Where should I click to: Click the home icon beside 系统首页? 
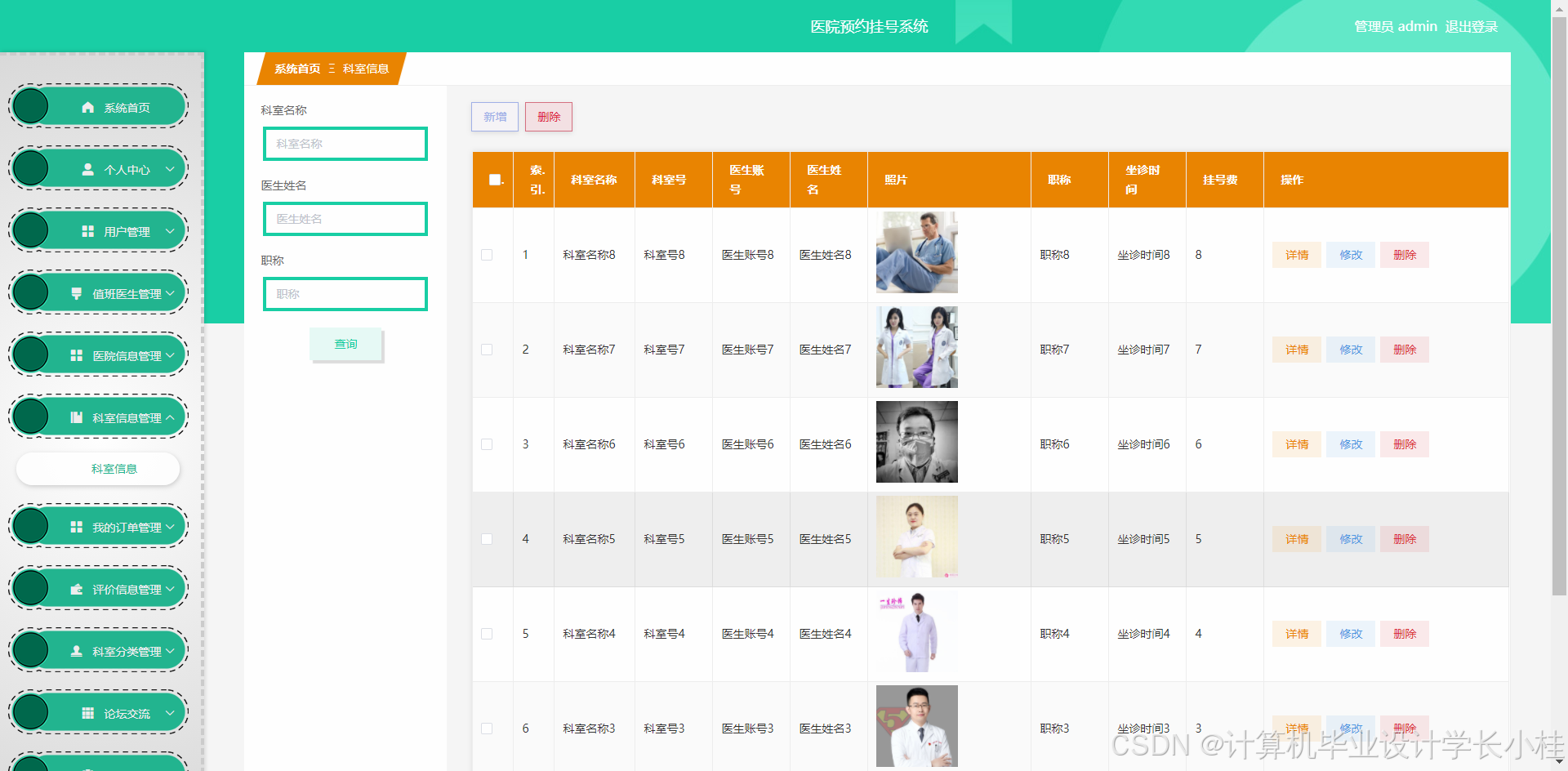point(88,108)
